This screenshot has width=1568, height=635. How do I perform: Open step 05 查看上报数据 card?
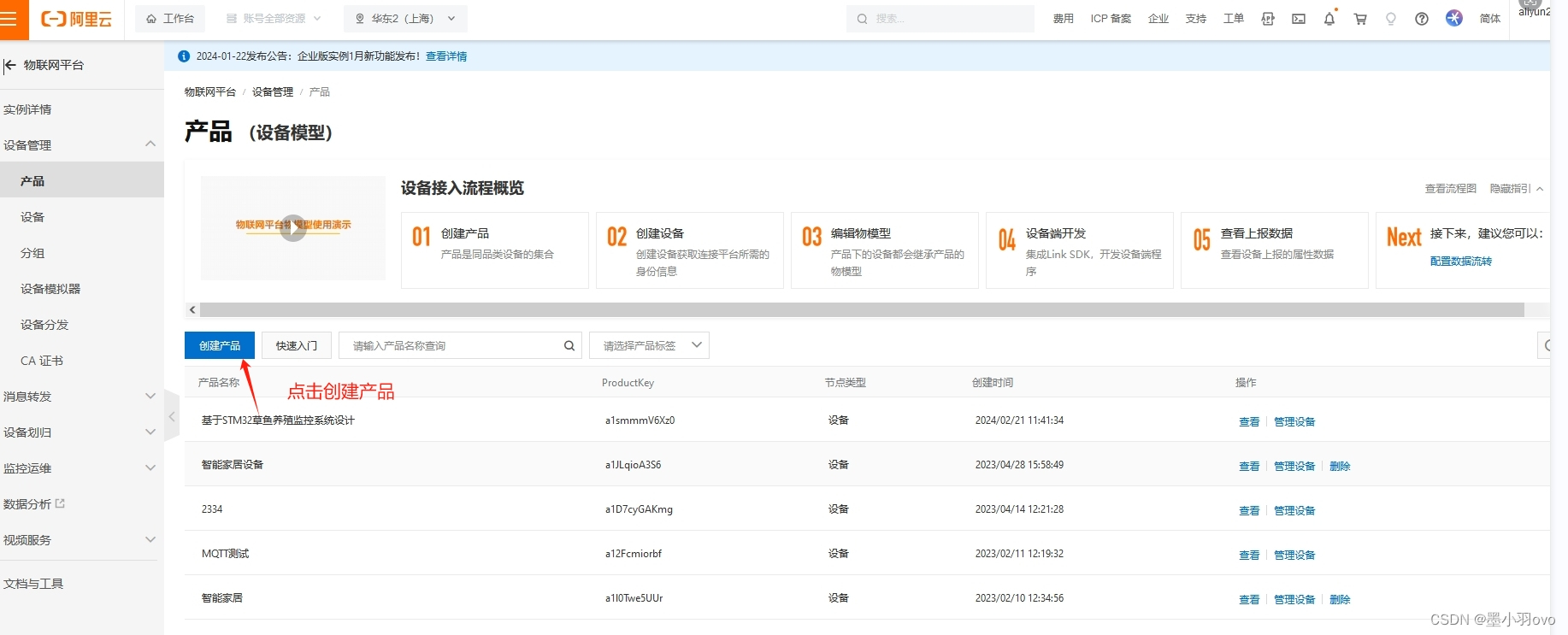(x=1275, y=250)
